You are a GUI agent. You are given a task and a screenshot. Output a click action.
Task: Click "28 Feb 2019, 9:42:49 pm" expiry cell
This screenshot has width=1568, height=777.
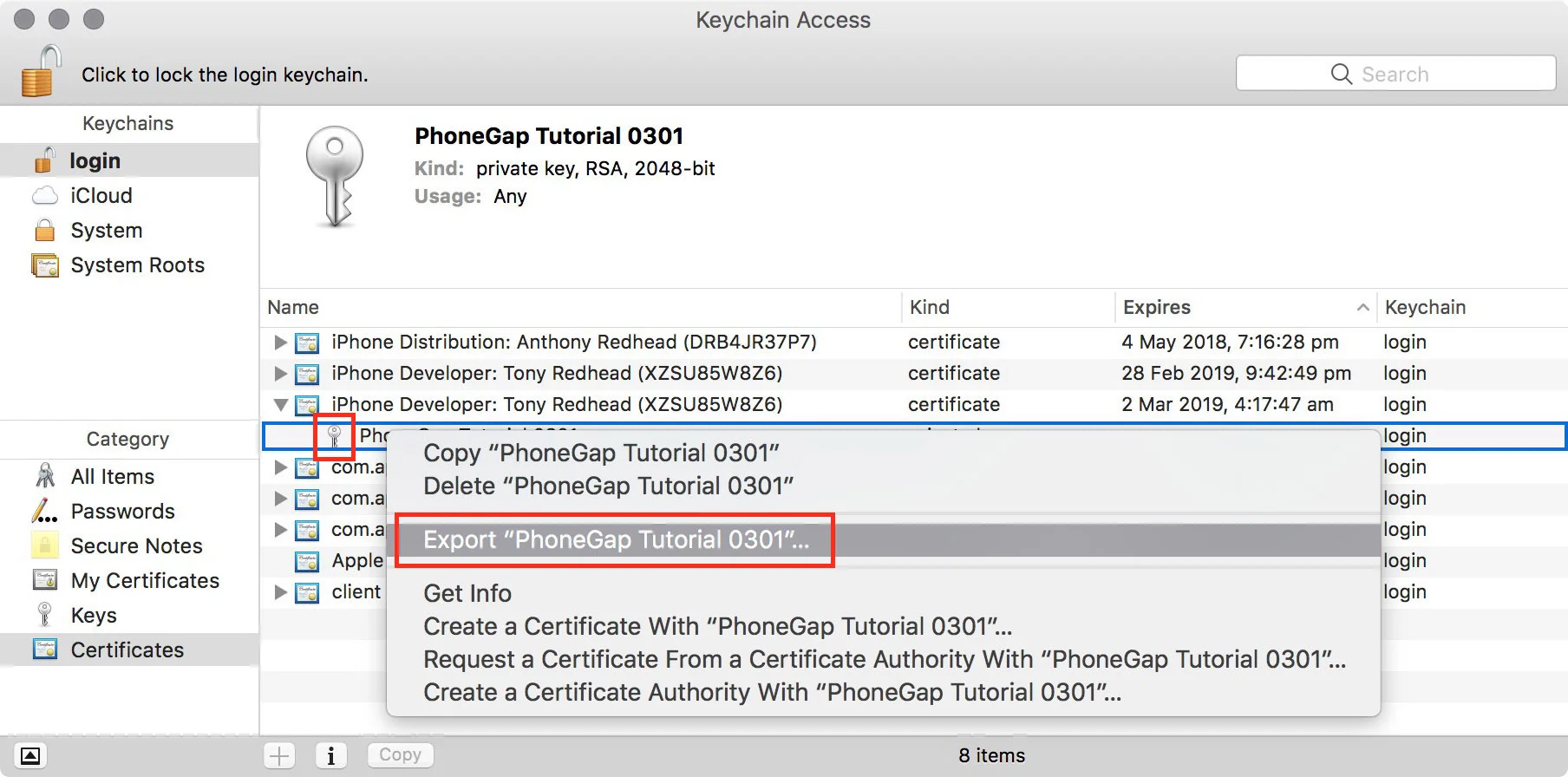coord(1236,374)
